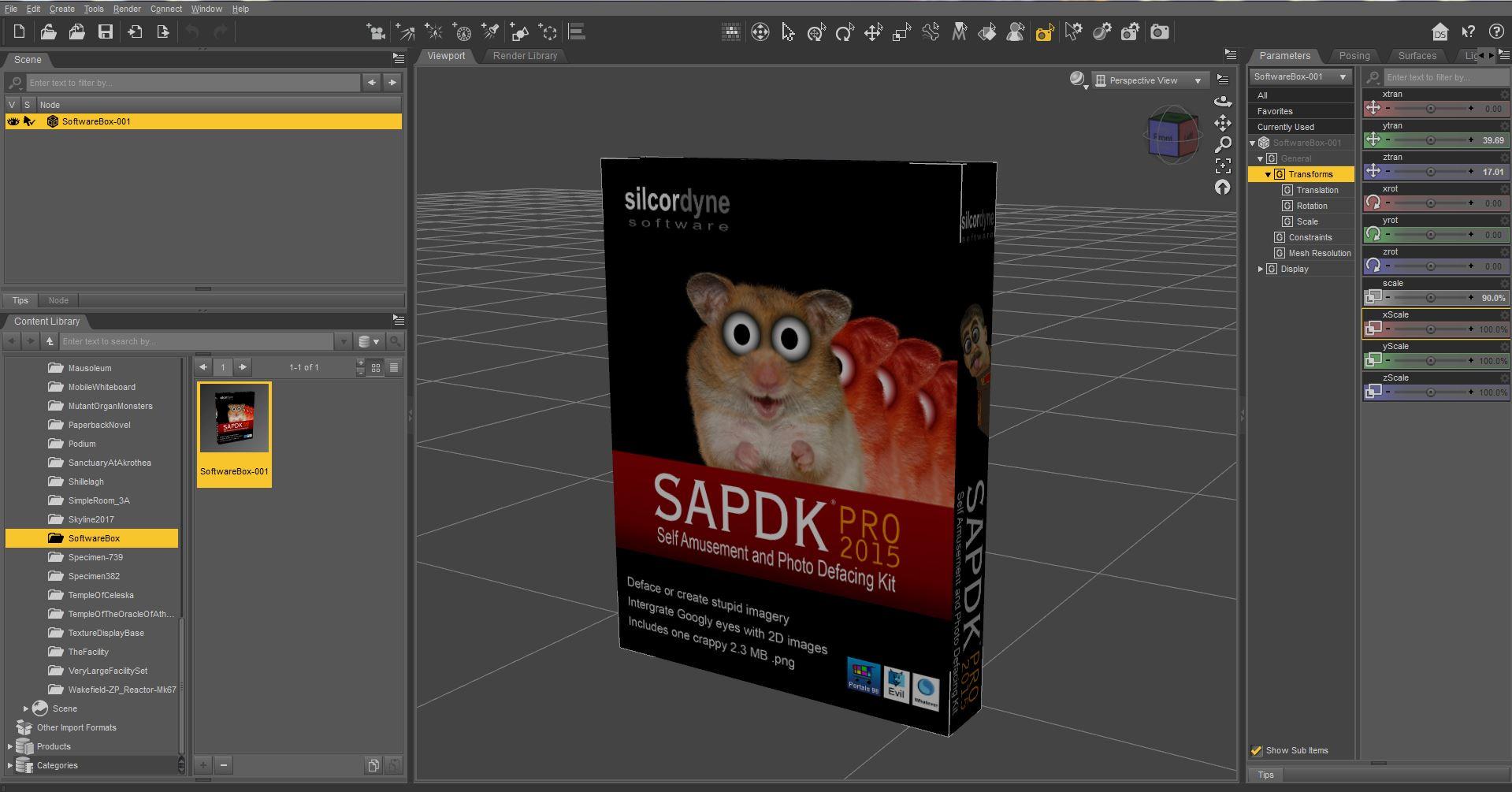Click the Parameters filter text field
The width and height of the screenshot is (1512, 792).
[x=1447, y=77]
